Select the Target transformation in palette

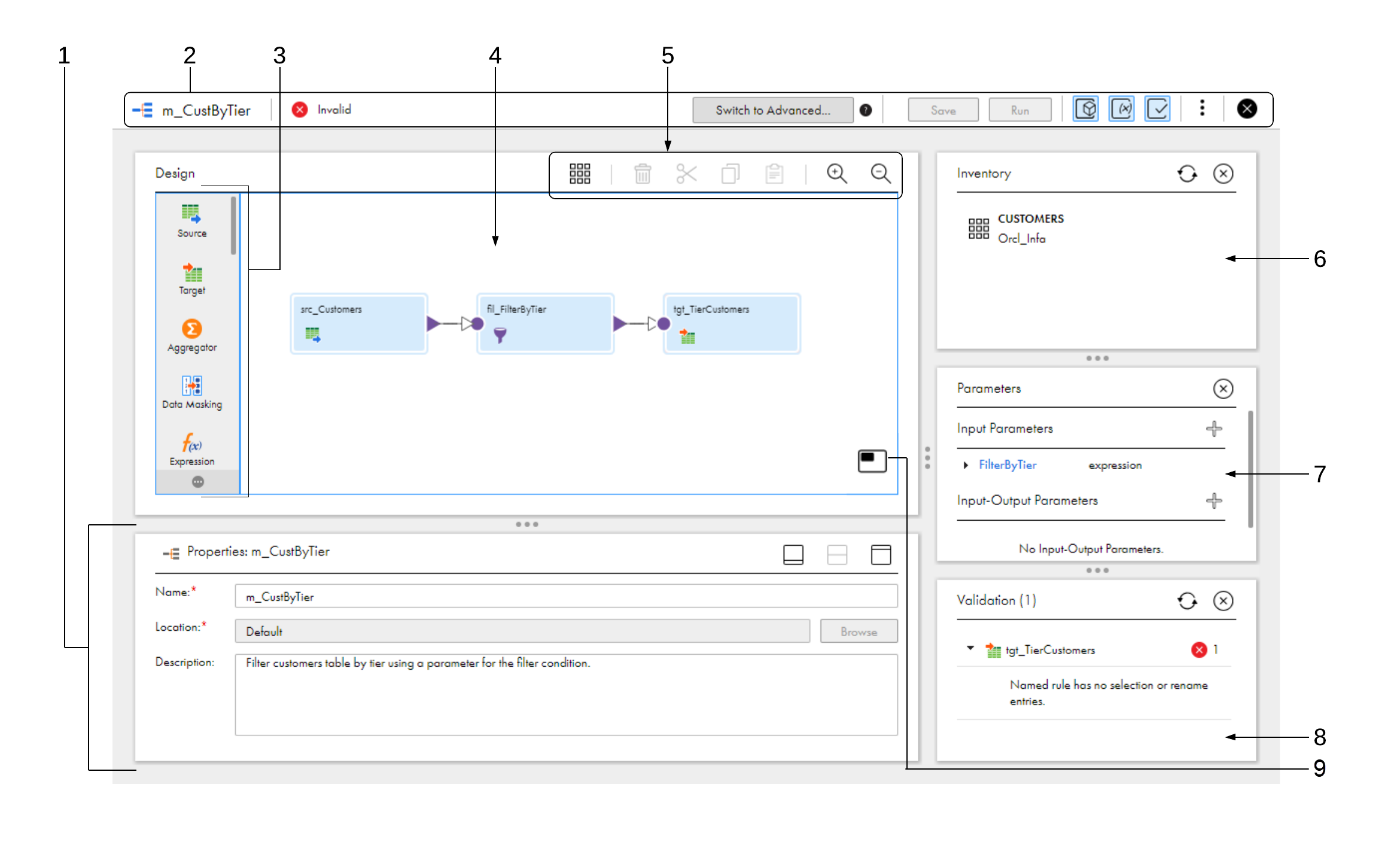(192, 278)
